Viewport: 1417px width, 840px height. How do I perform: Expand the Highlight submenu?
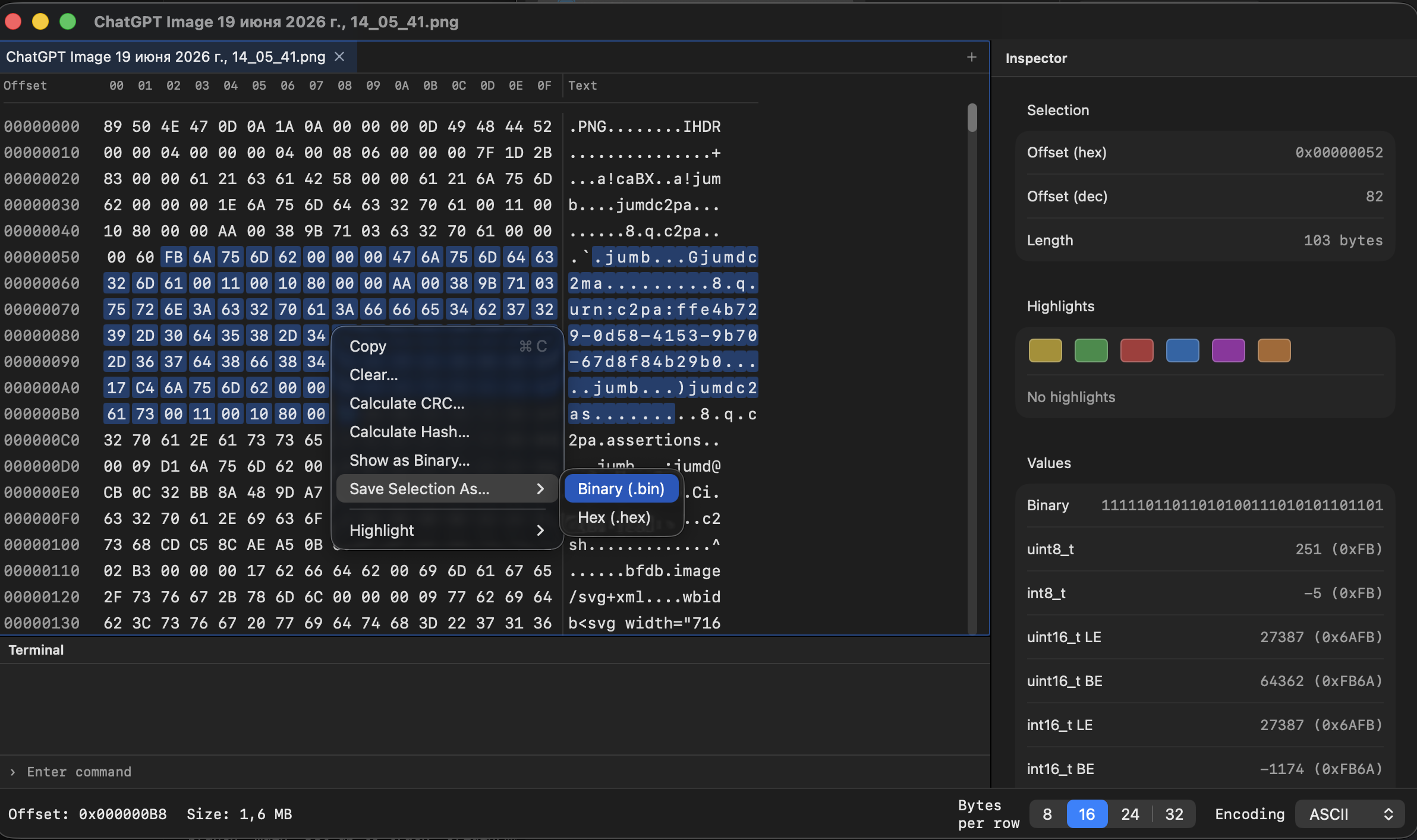[x=447, y=530]
